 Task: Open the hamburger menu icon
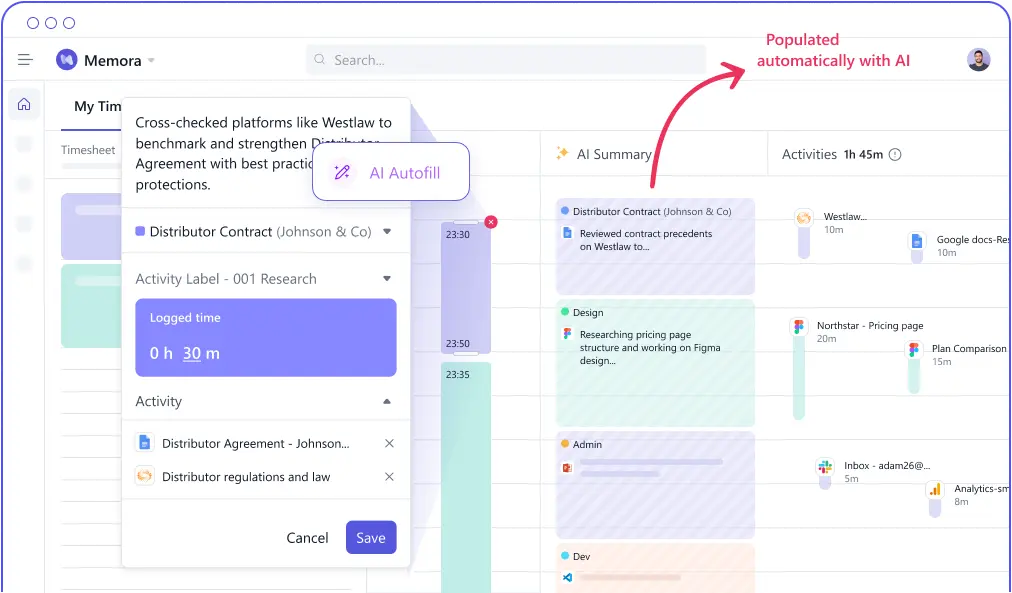click(25, 60)
